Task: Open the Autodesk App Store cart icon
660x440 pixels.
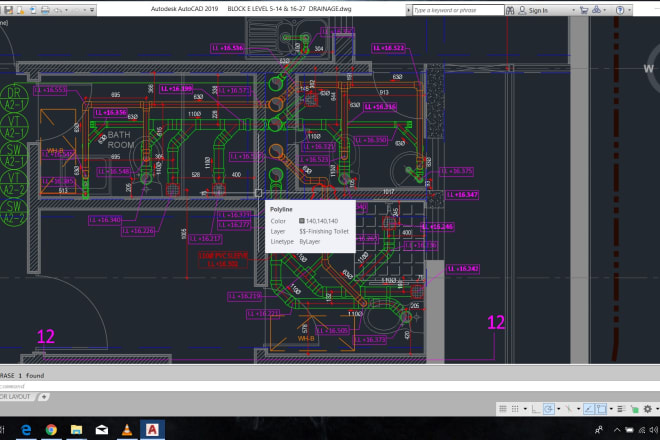Action: [584, 10]
